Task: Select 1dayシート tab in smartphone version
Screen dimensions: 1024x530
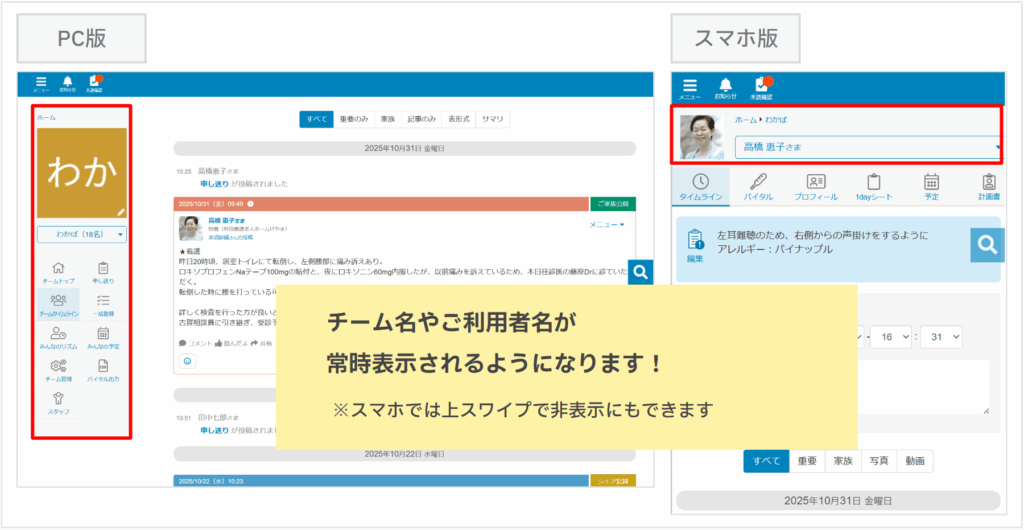Action: point(873,187)
